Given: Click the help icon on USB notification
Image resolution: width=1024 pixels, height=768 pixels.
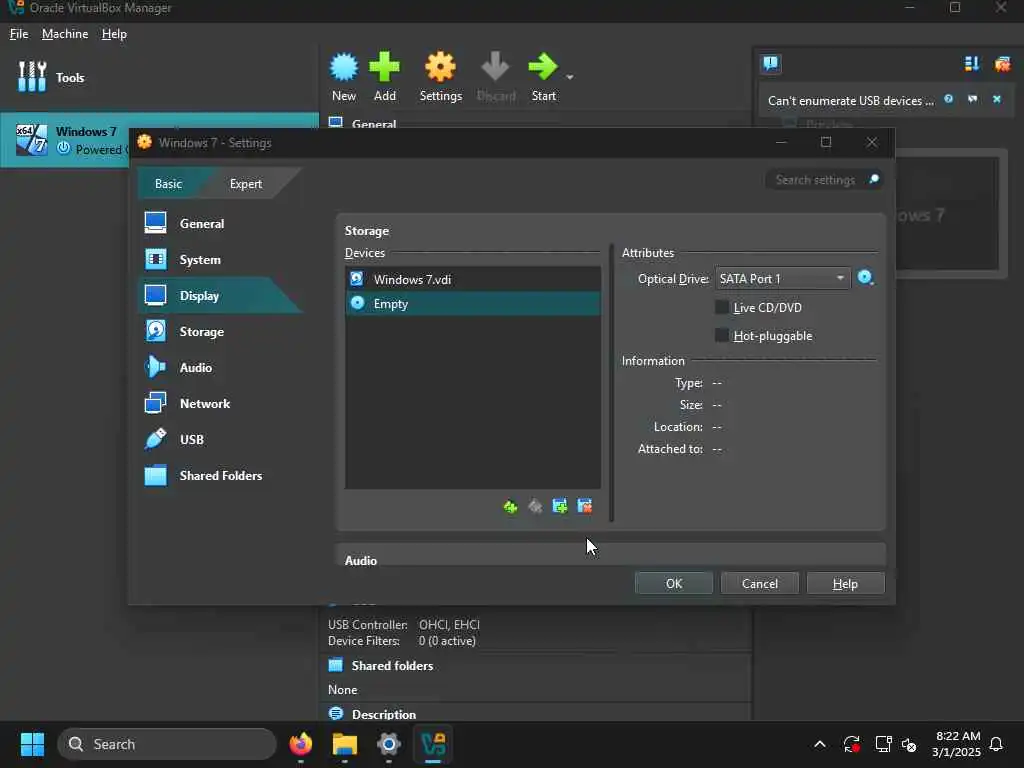Looking at the screenshot, I should pyautogui.click(x=948, y=99).
